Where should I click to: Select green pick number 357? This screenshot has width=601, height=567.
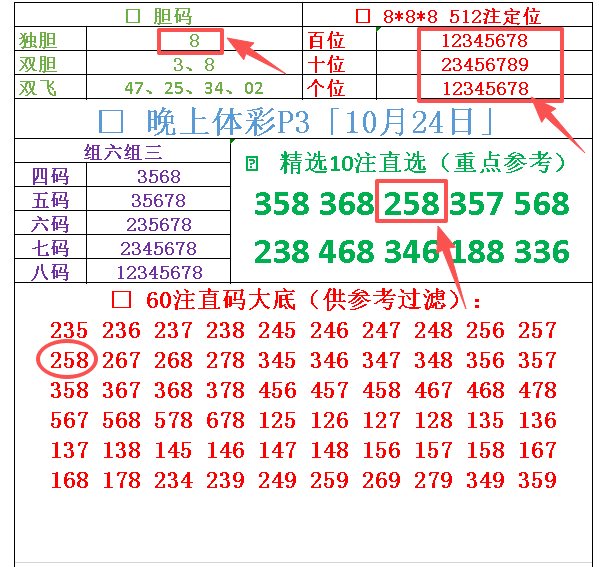(476, 203)
